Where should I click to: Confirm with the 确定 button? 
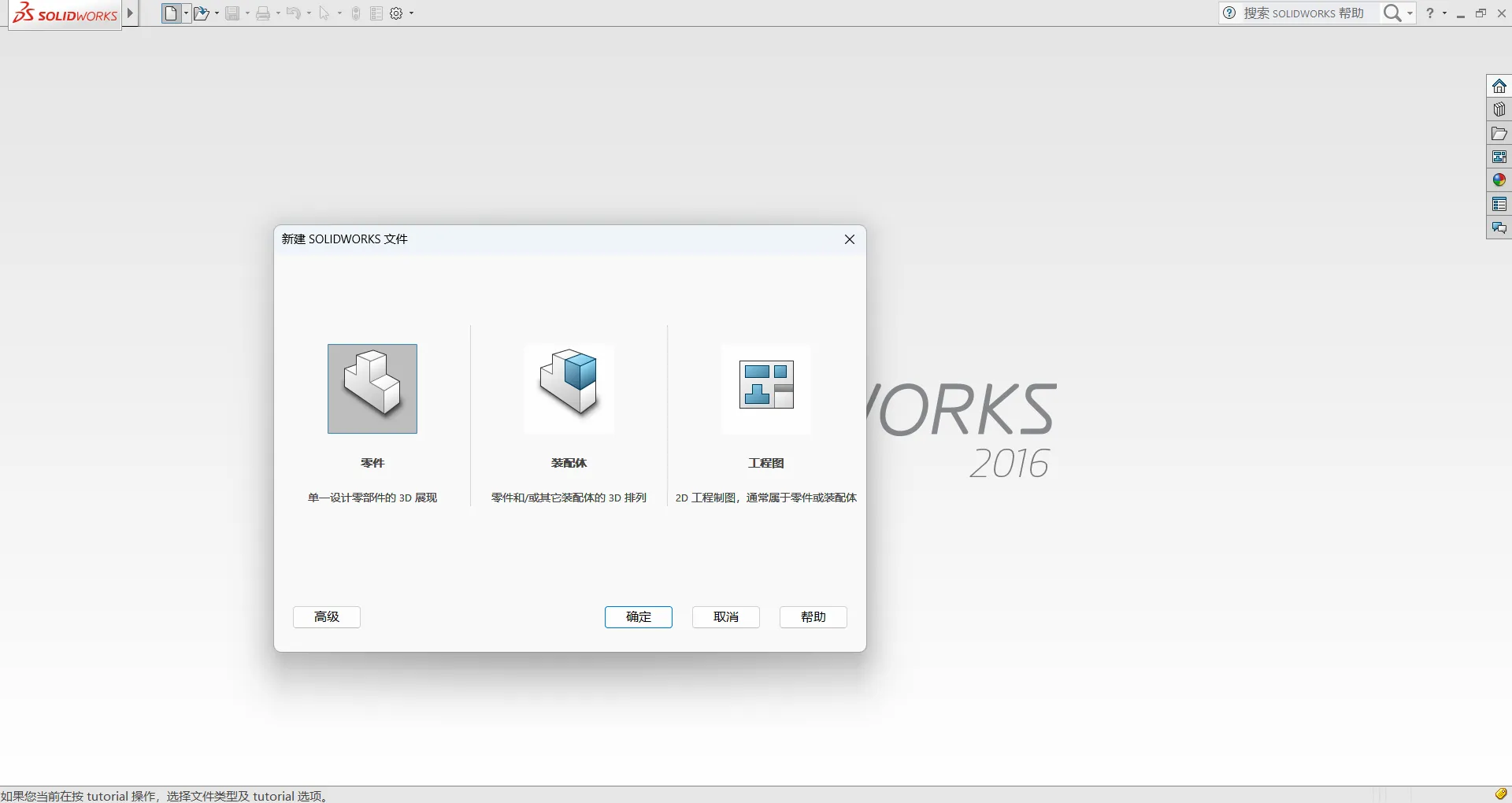point(639,617)
